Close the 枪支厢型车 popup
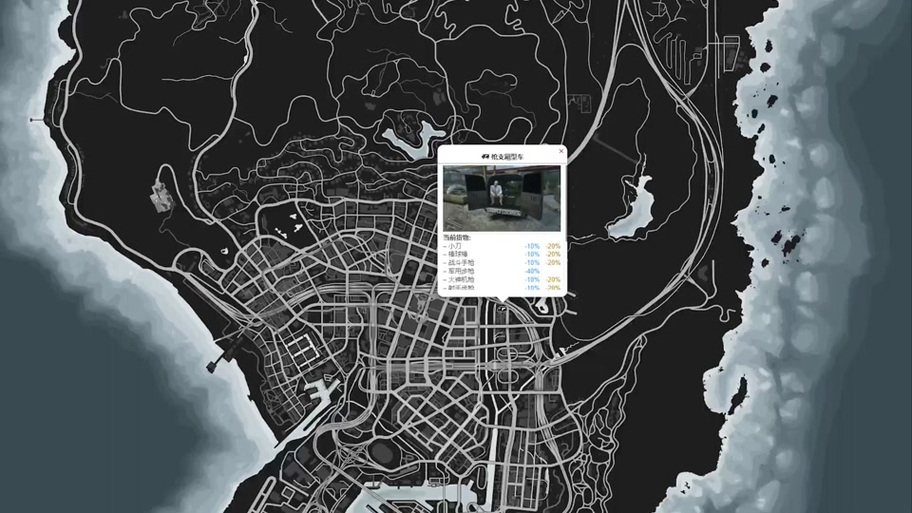The height and width of the screenshot is (513, 912). click(x=561, y=151)
